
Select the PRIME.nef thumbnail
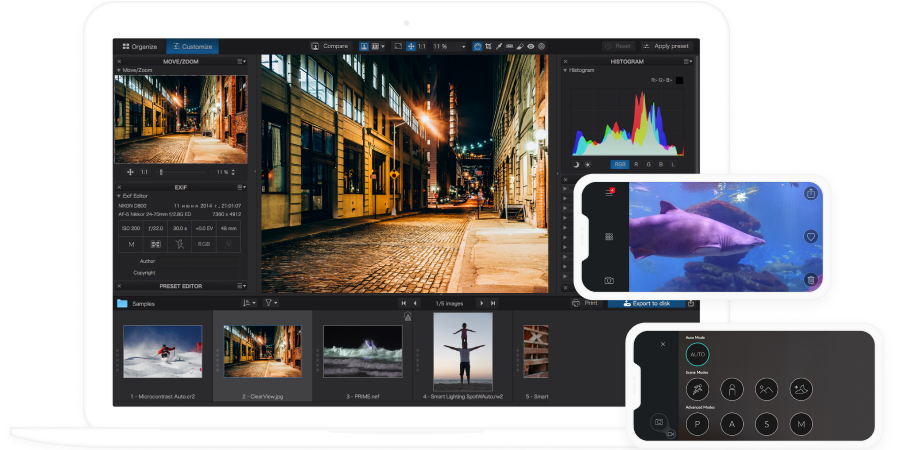(x=362, y=352)
